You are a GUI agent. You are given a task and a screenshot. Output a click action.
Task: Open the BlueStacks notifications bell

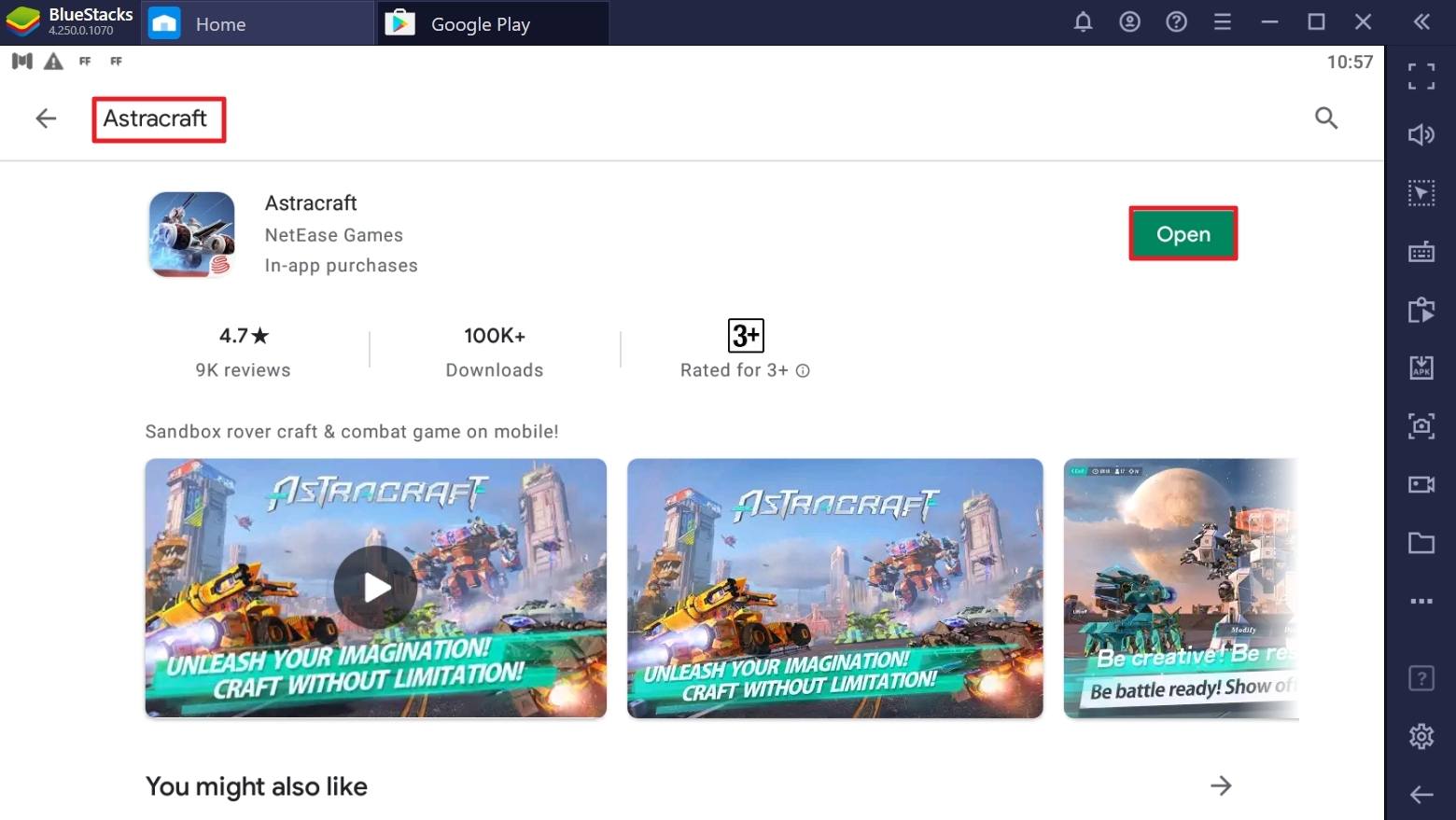click(1083, 21)
